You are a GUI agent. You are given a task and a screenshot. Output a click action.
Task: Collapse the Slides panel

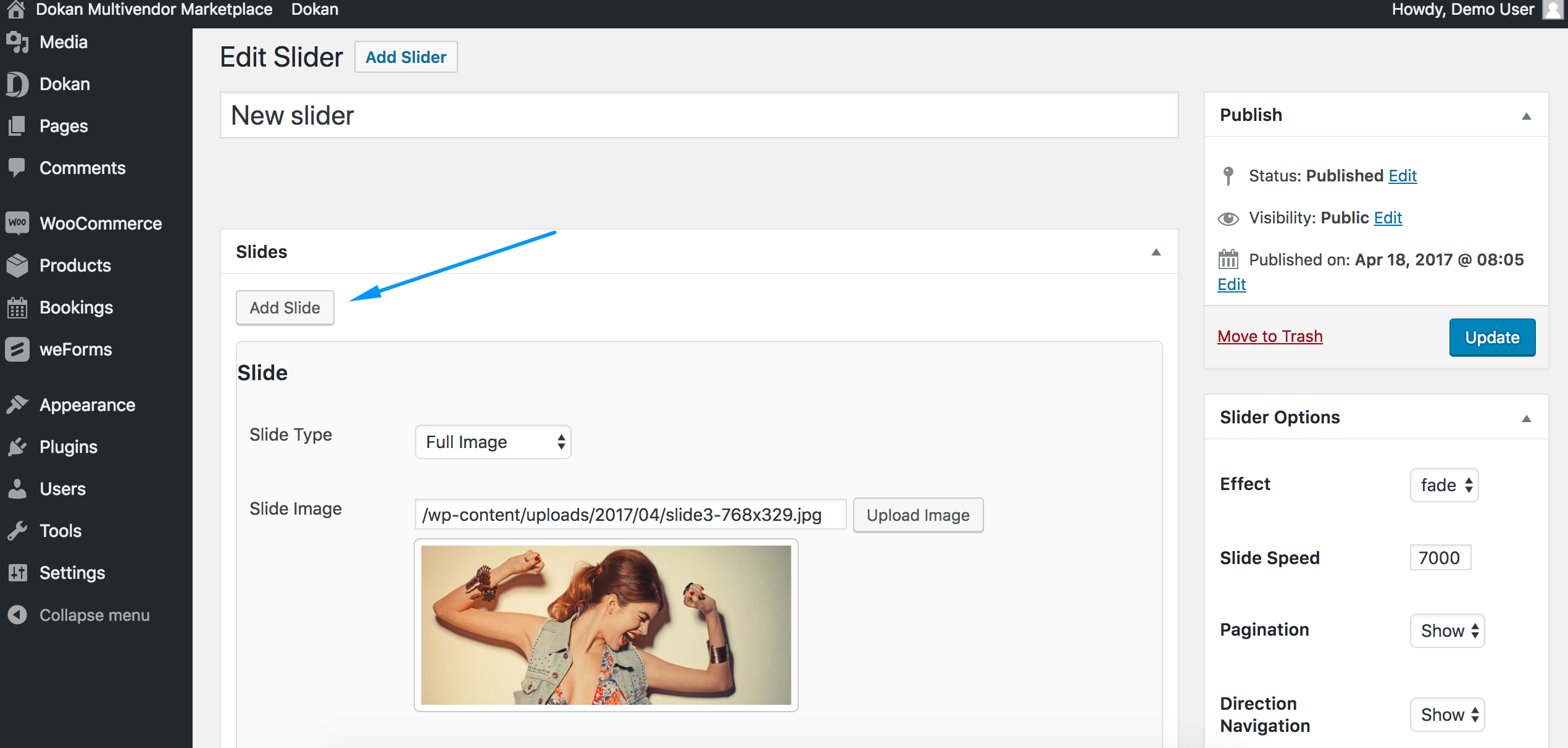point(1156,252)
